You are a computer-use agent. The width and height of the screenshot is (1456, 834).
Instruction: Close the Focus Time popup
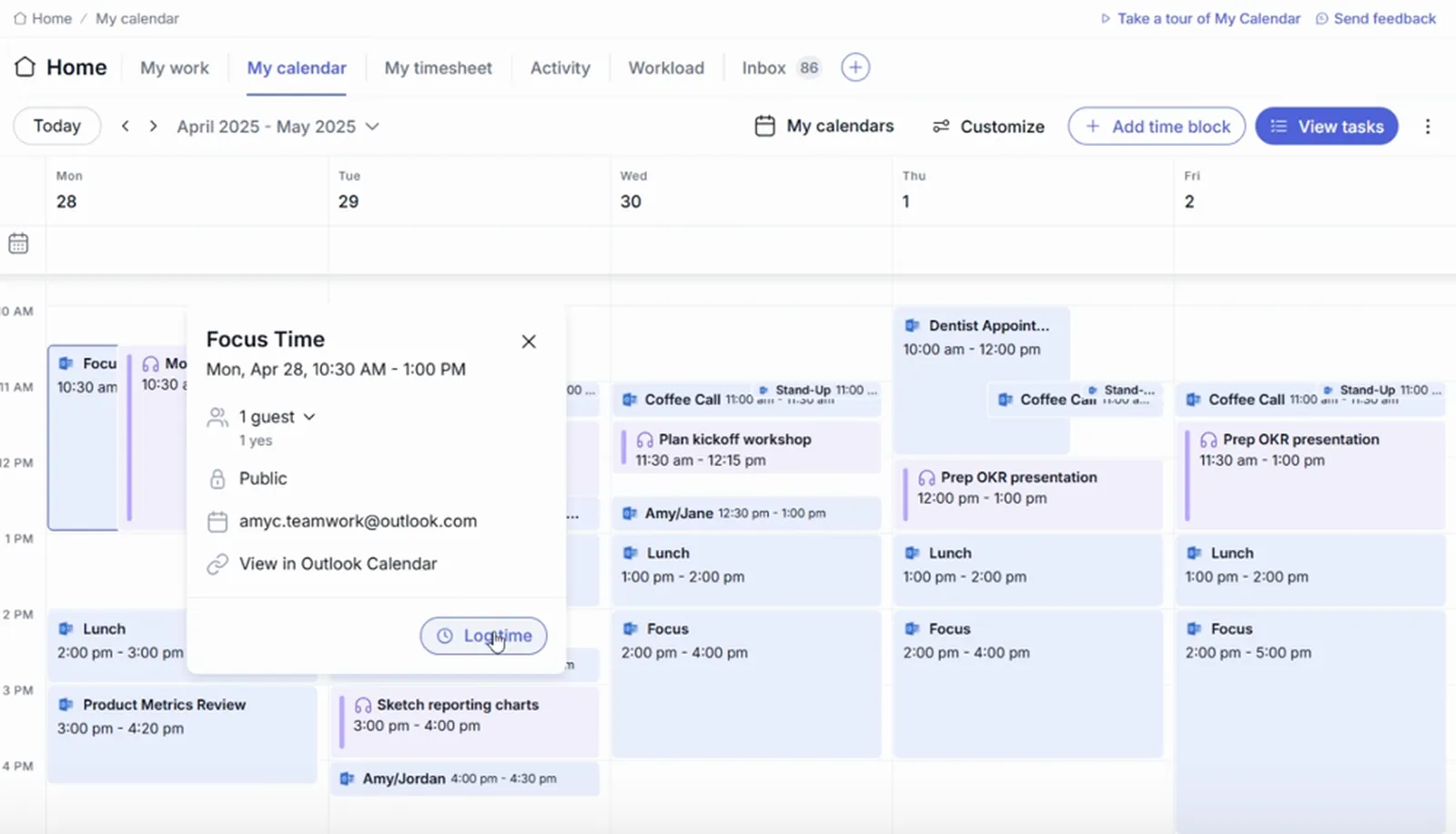tap(529, 341)
